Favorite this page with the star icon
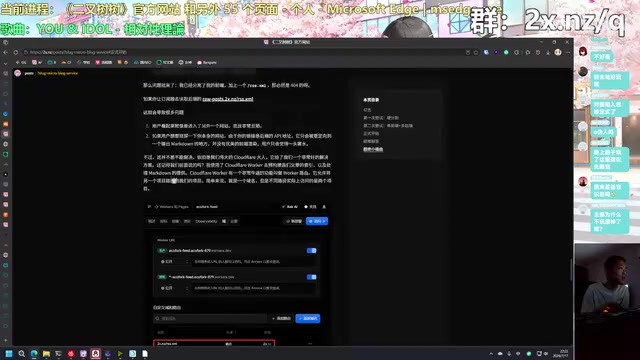The width and height of the screenshot is (640, 360). [476, 52]
